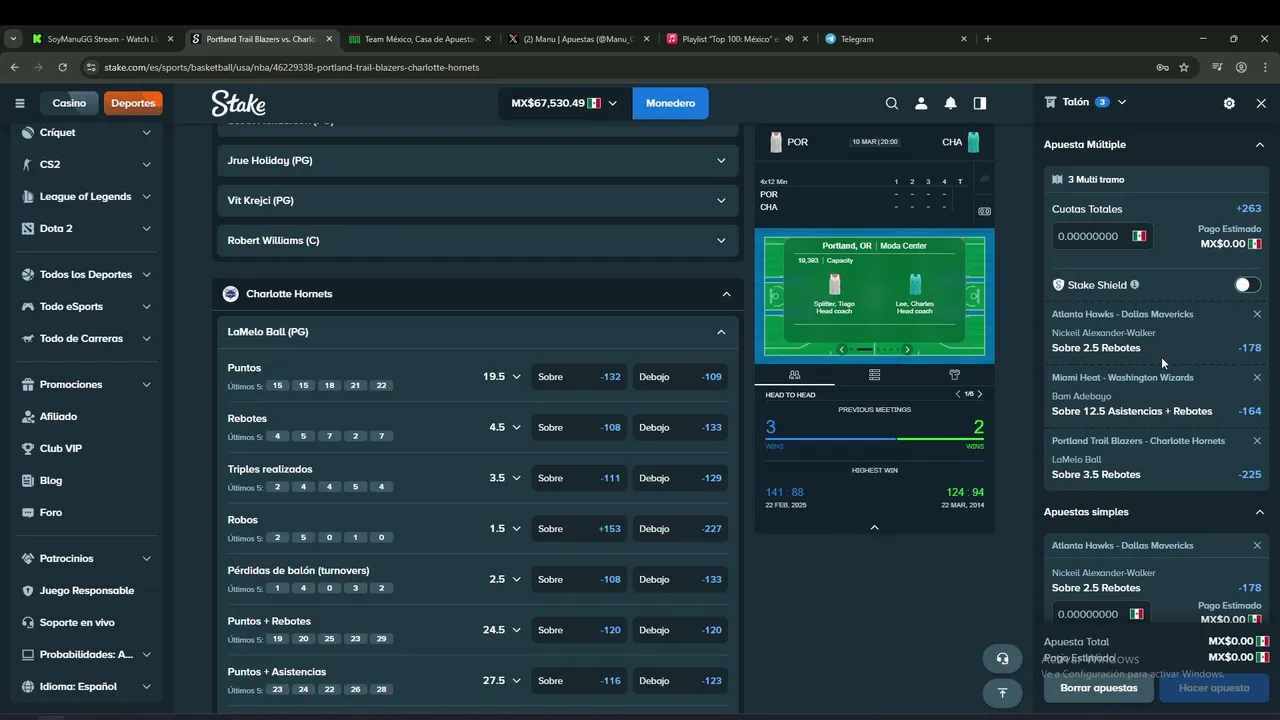Viewport: 1280px width, 720px height.
Task: Open Promociones in the sidebar
Action: tap(86, 384)
